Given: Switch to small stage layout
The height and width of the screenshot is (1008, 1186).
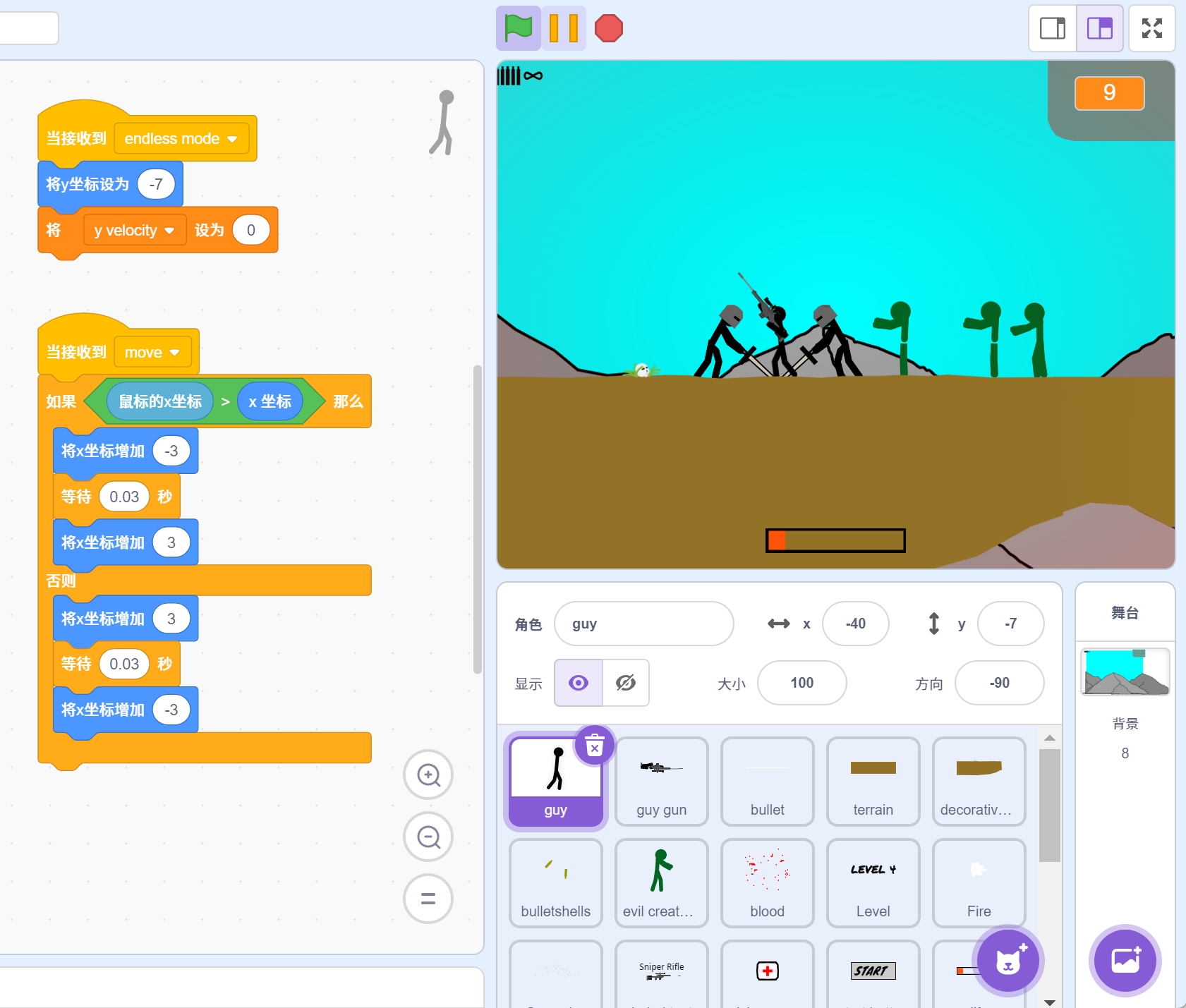Looking at the screenshot, I should tap(1053, 29).
